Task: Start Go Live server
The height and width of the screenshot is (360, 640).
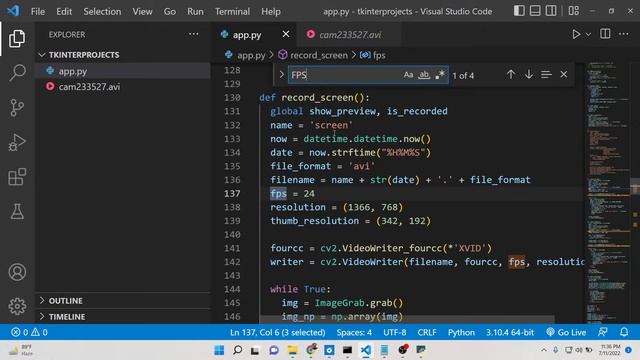Action: (566, 332)
